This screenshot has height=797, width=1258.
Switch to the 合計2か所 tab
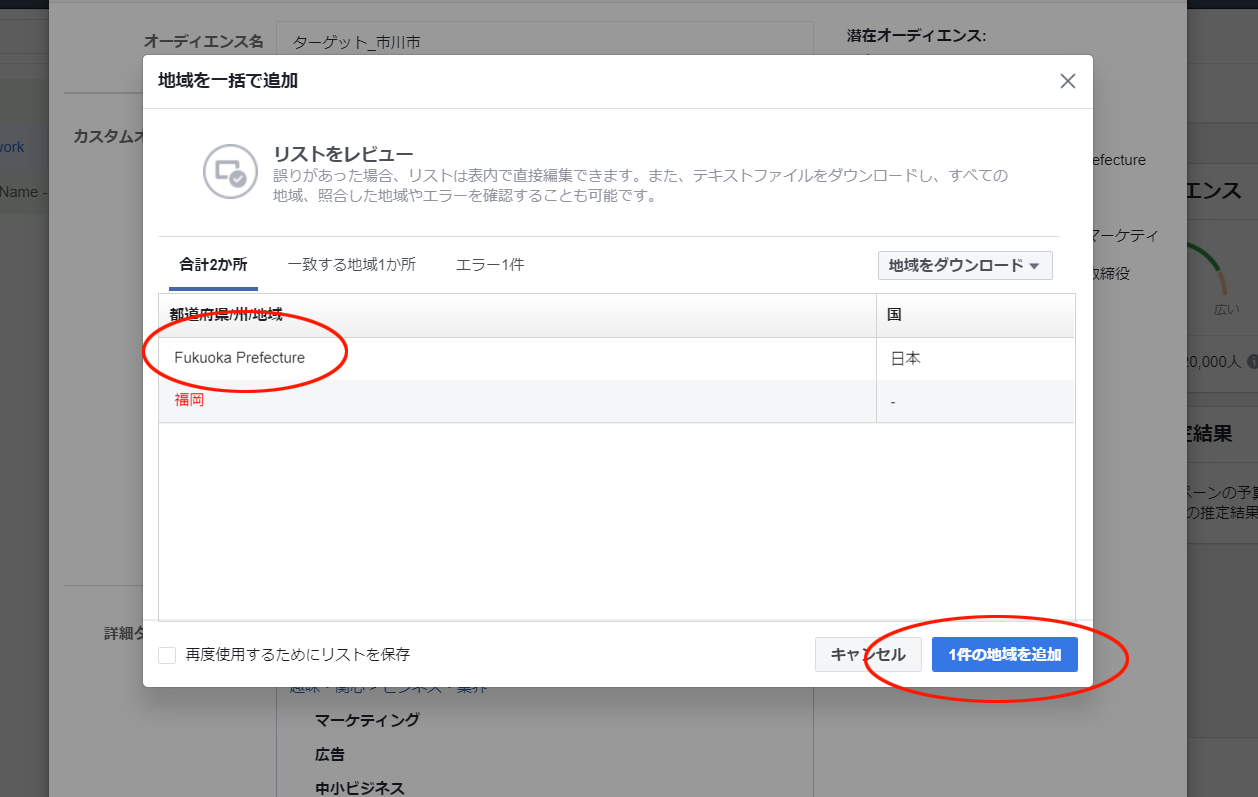[x=213, y=265]
